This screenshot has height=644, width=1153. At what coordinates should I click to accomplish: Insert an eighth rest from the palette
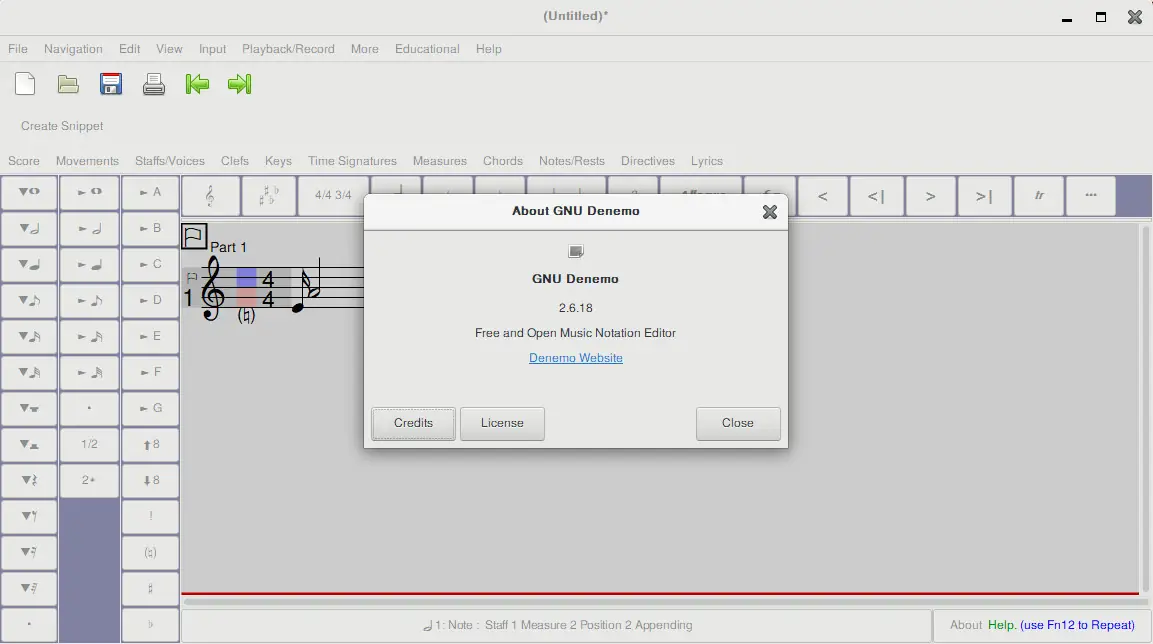click(x=29, y=516)
